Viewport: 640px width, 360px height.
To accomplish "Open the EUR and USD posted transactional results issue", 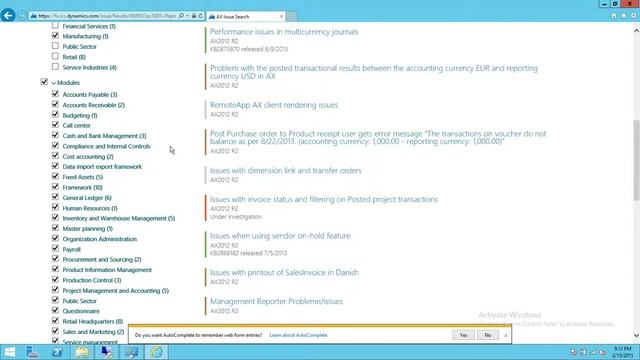I will tap(373, 72).
